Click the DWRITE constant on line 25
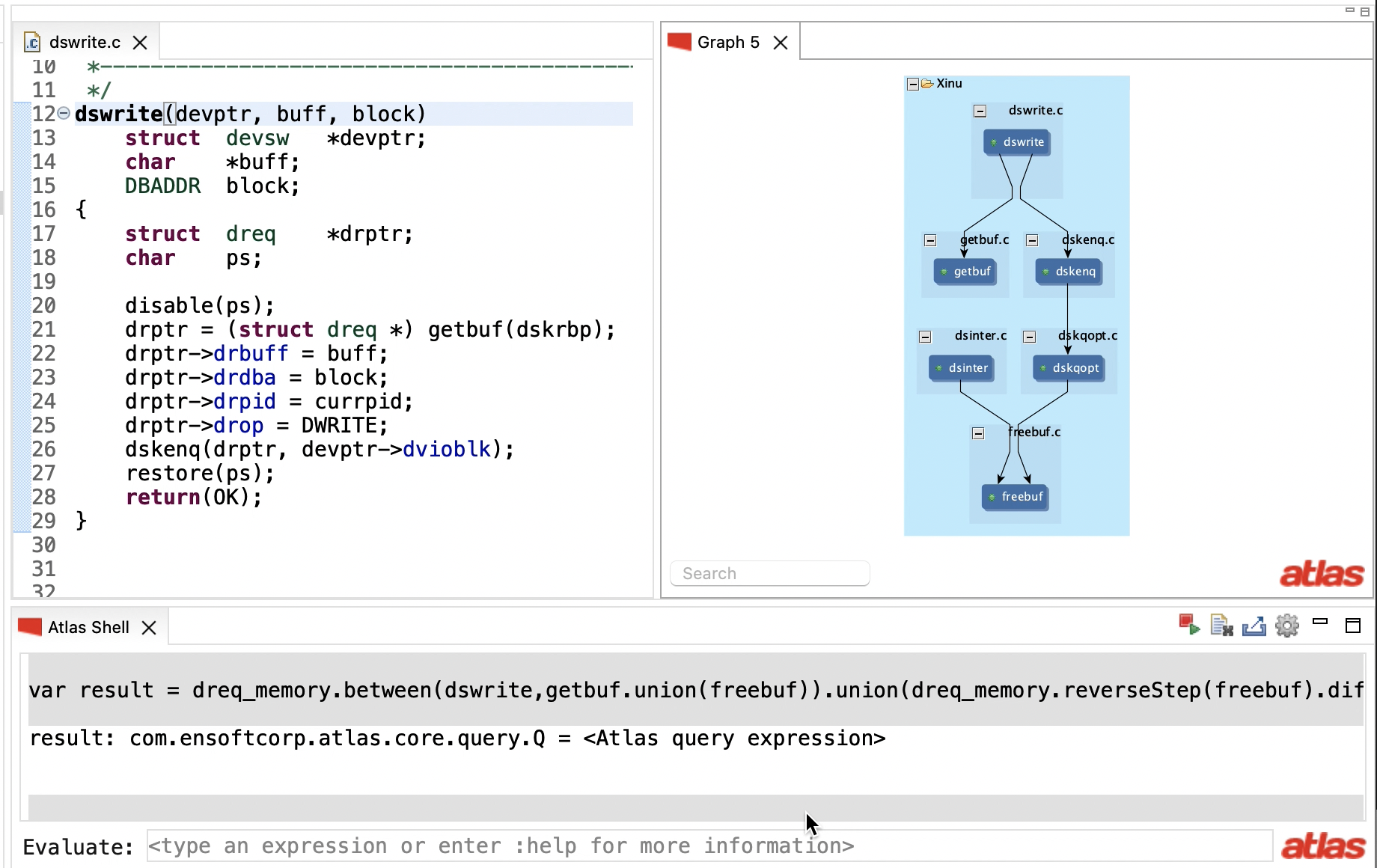Image resolution: width=1377 pixels, height=868 pixels. pyautogui.click(x=338, y=426)
